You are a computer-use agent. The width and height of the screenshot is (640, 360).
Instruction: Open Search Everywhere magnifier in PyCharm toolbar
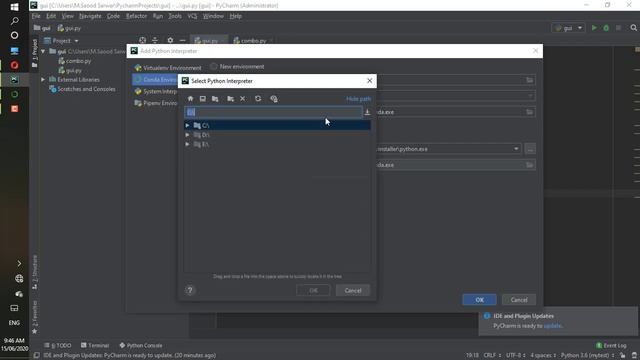(x=633, y=28)
